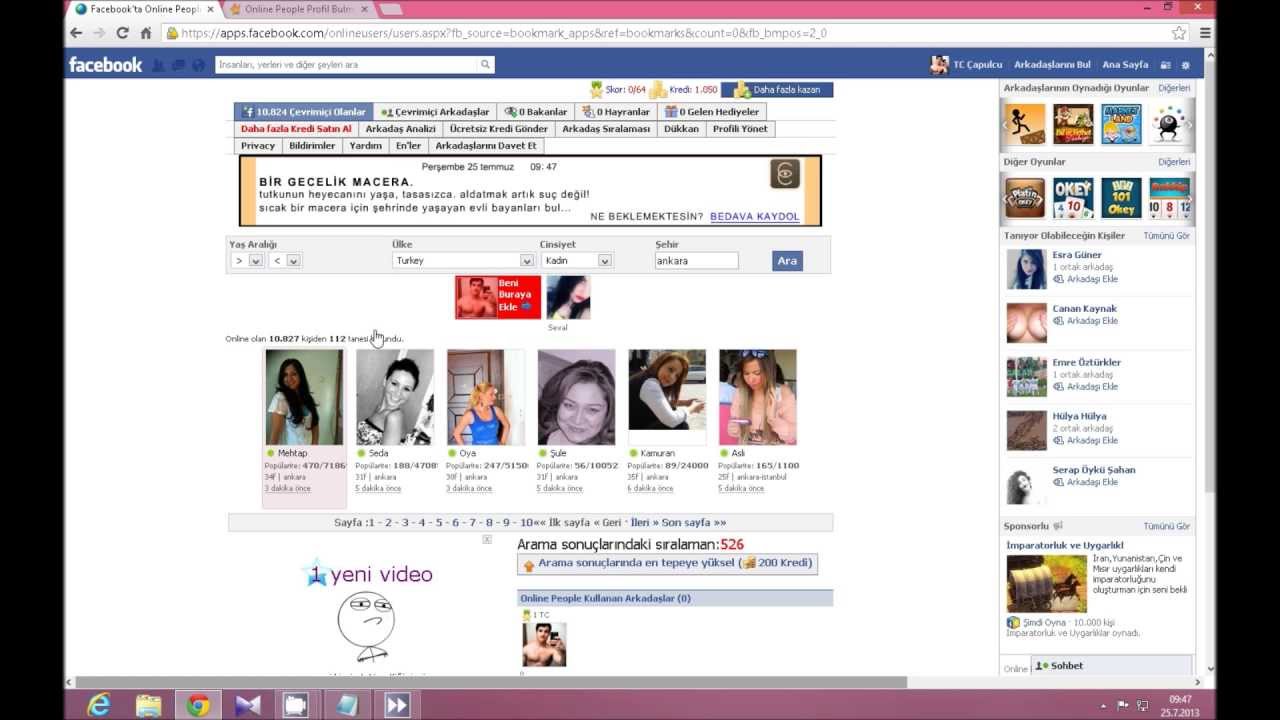
Task: Expand the Cinsiyet gender dropdown
Action: coord(576,260)
